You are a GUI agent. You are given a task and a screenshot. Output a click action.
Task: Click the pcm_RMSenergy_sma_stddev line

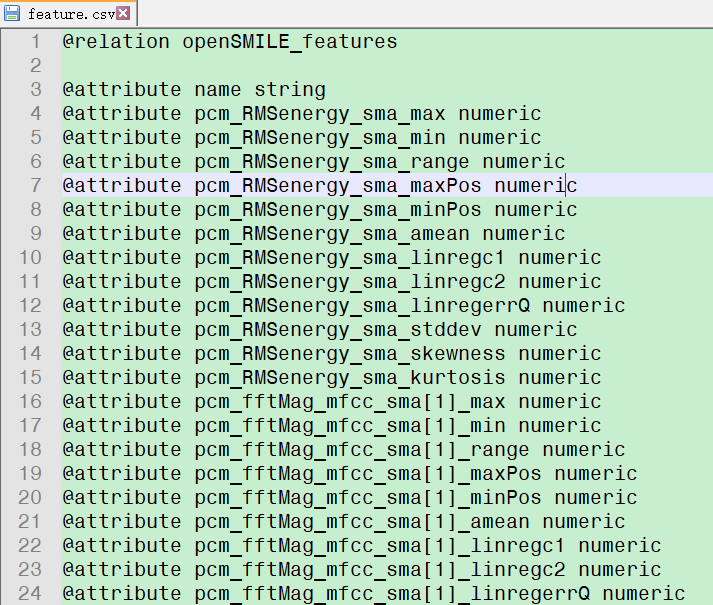point(320,330)
